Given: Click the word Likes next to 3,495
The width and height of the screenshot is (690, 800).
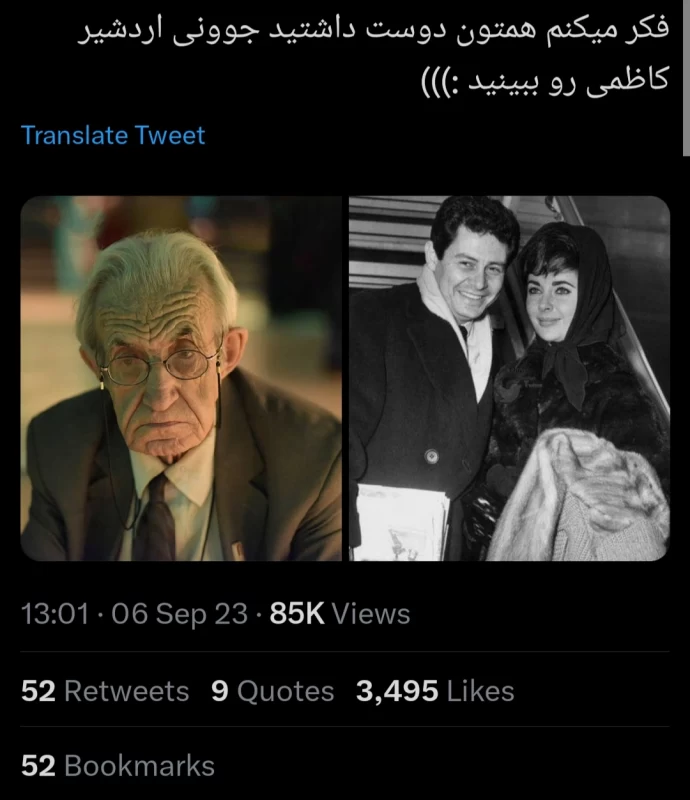Looking at the screenshot, I should tap(480, 691).
